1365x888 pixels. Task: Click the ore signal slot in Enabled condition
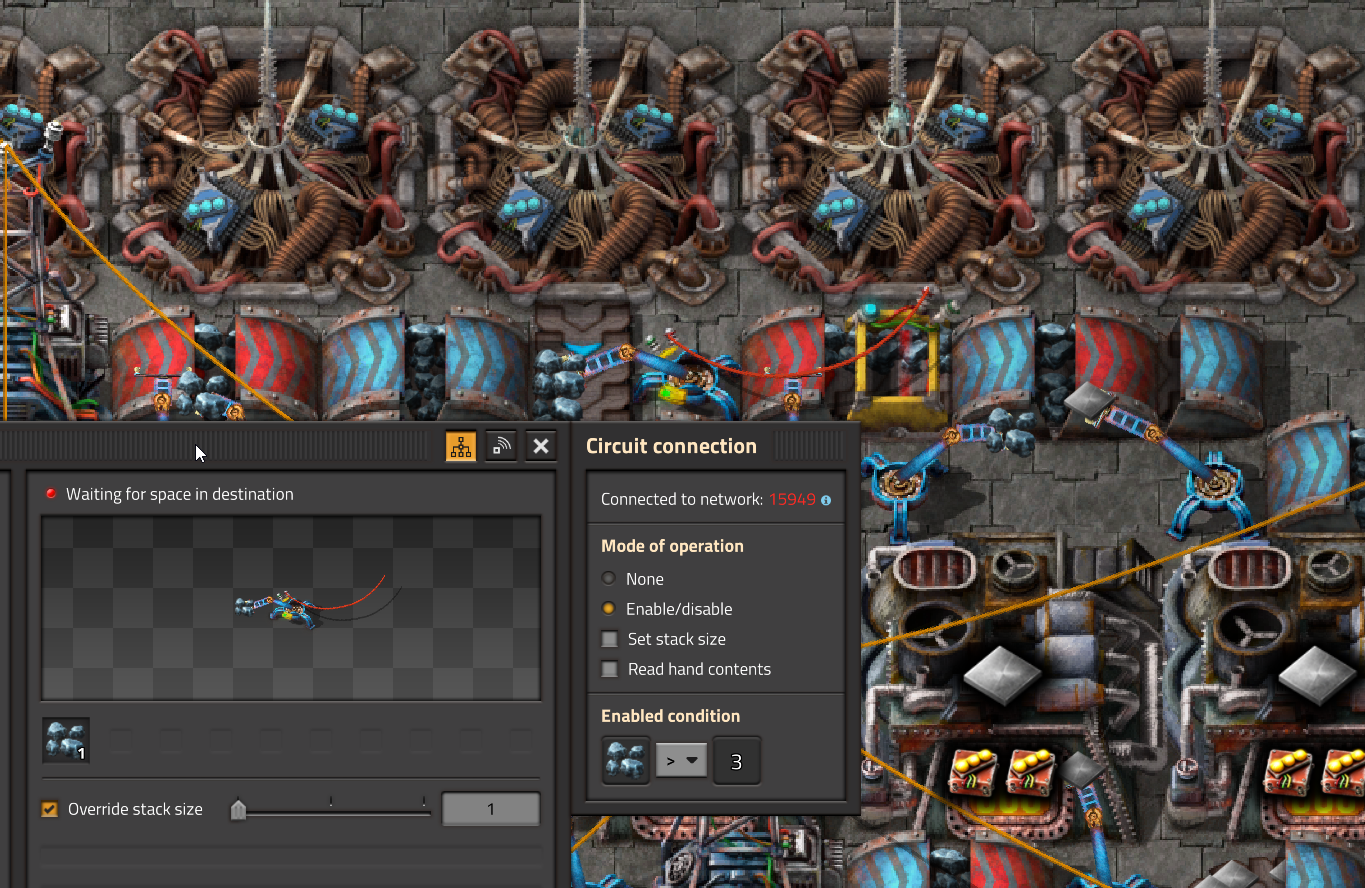point(626,761)
